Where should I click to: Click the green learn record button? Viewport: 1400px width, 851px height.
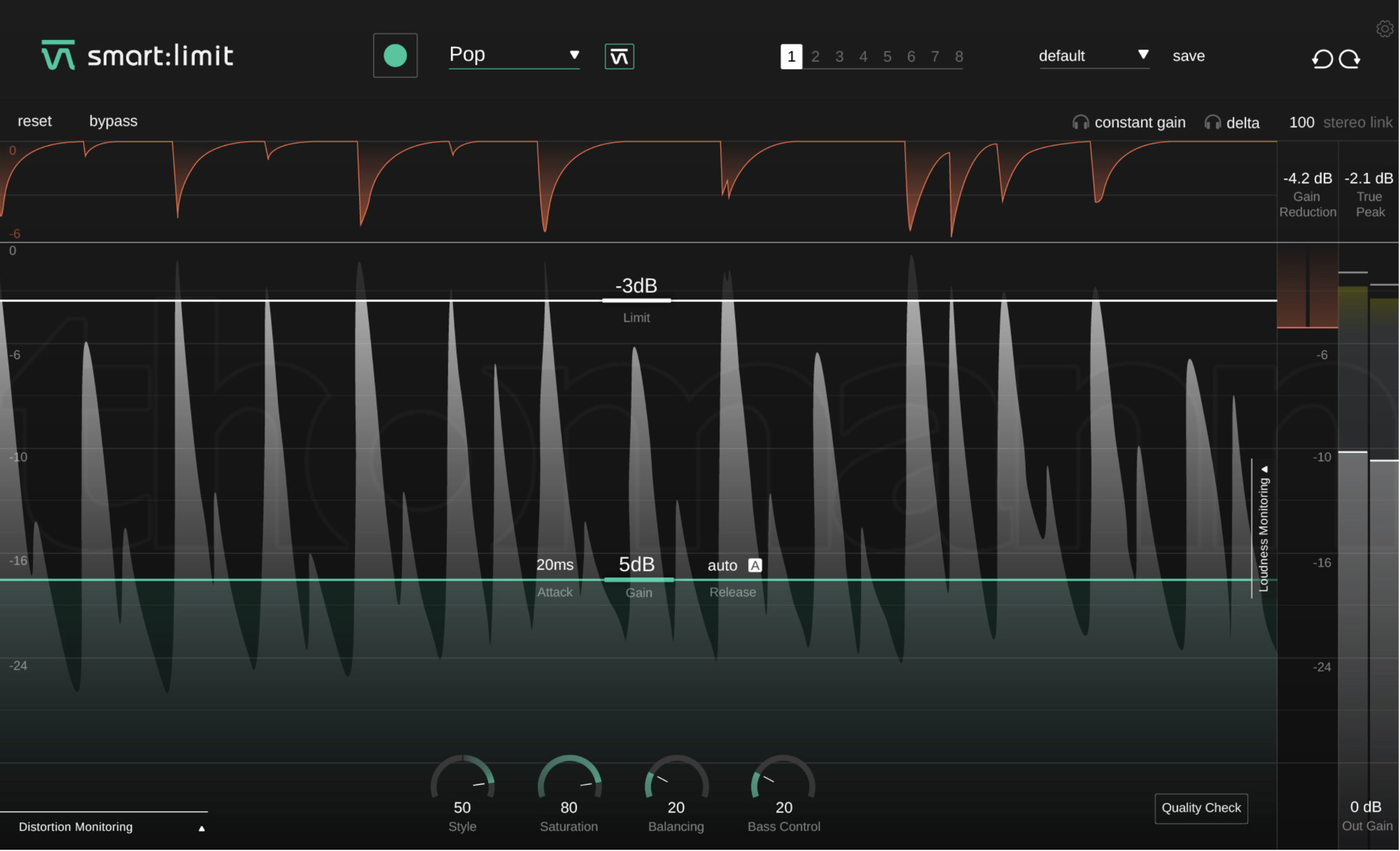395,56
